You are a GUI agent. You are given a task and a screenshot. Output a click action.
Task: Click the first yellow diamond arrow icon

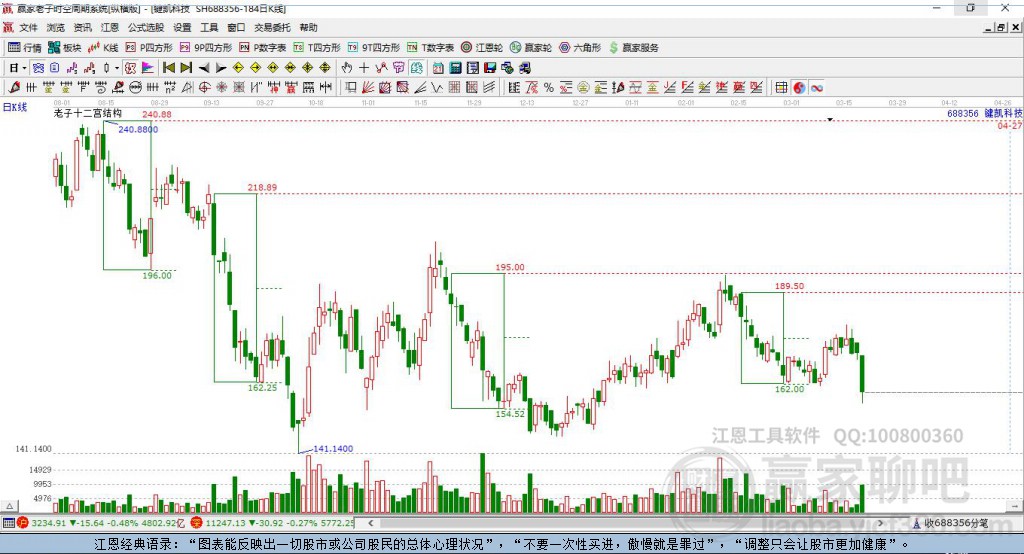(x=238, y=68)
